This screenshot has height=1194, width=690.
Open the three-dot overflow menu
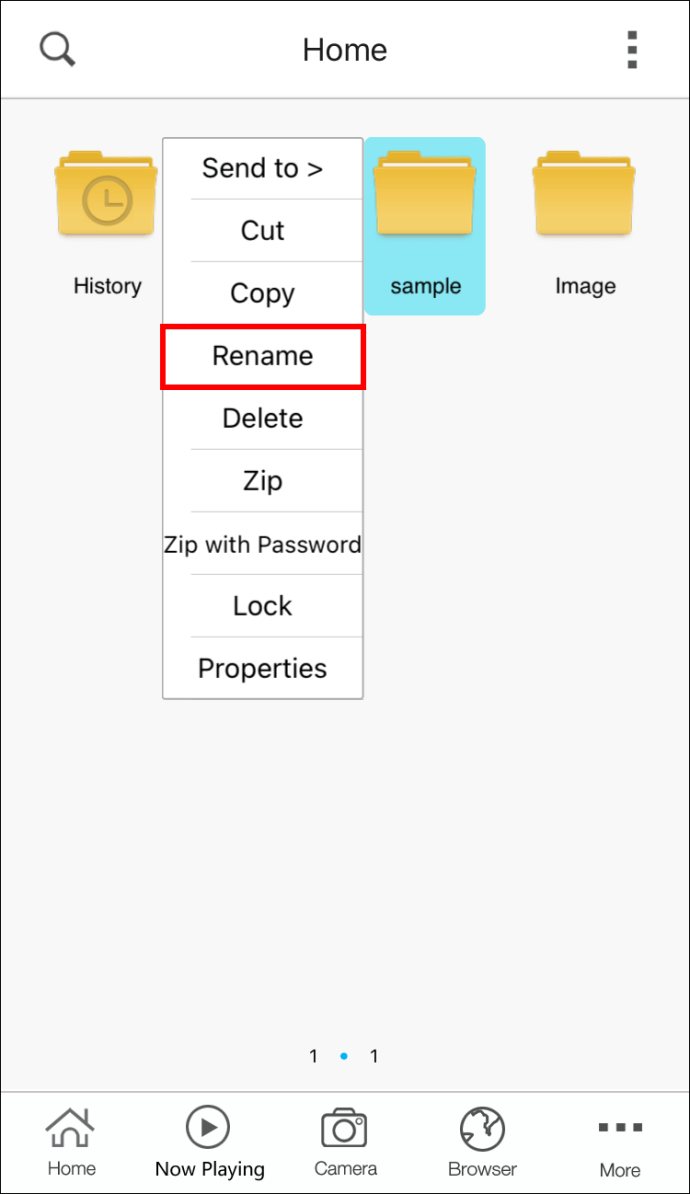click(x=631, y=49)
